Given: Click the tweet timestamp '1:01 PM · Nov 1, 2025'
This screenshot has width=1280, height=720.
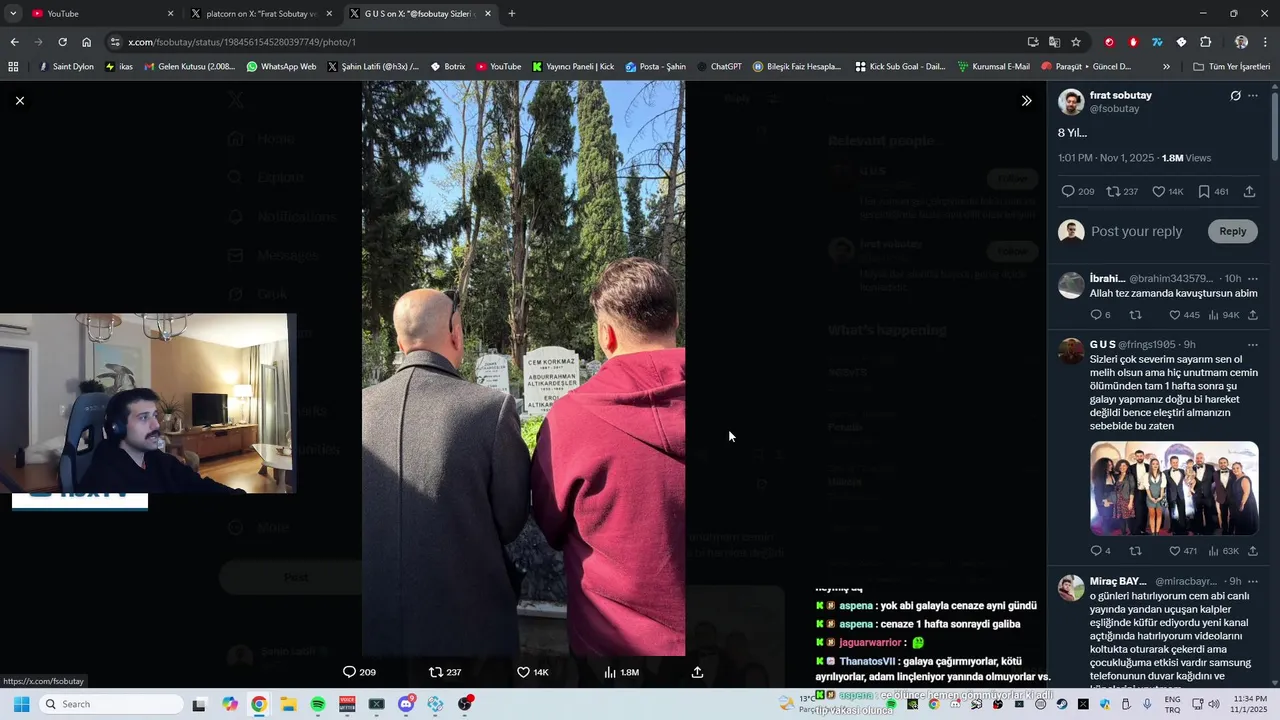Looking at the screenshot, I should (x=1106, y=158).
